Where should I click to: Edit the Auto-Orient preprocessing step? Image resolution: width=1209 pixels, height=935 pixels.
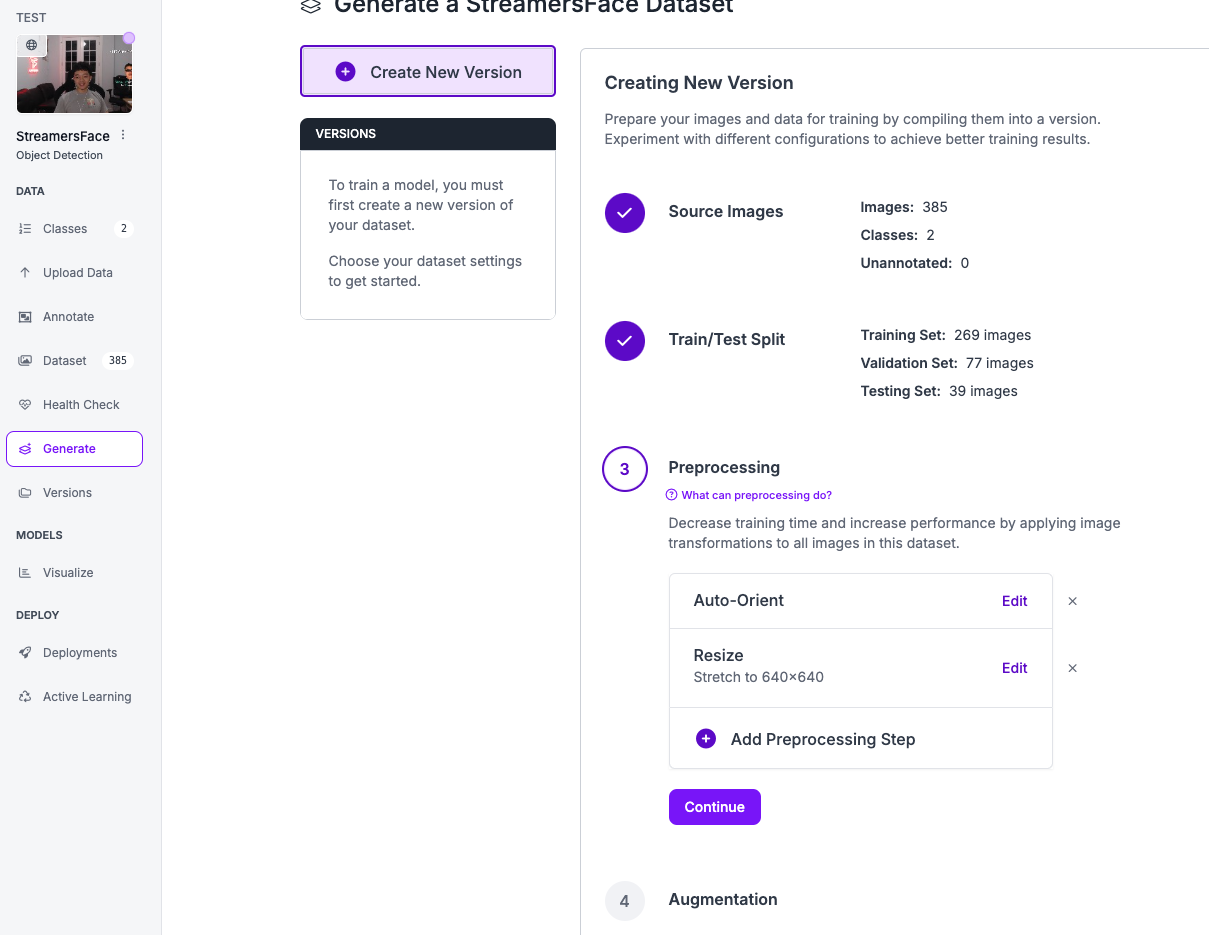1014,601
